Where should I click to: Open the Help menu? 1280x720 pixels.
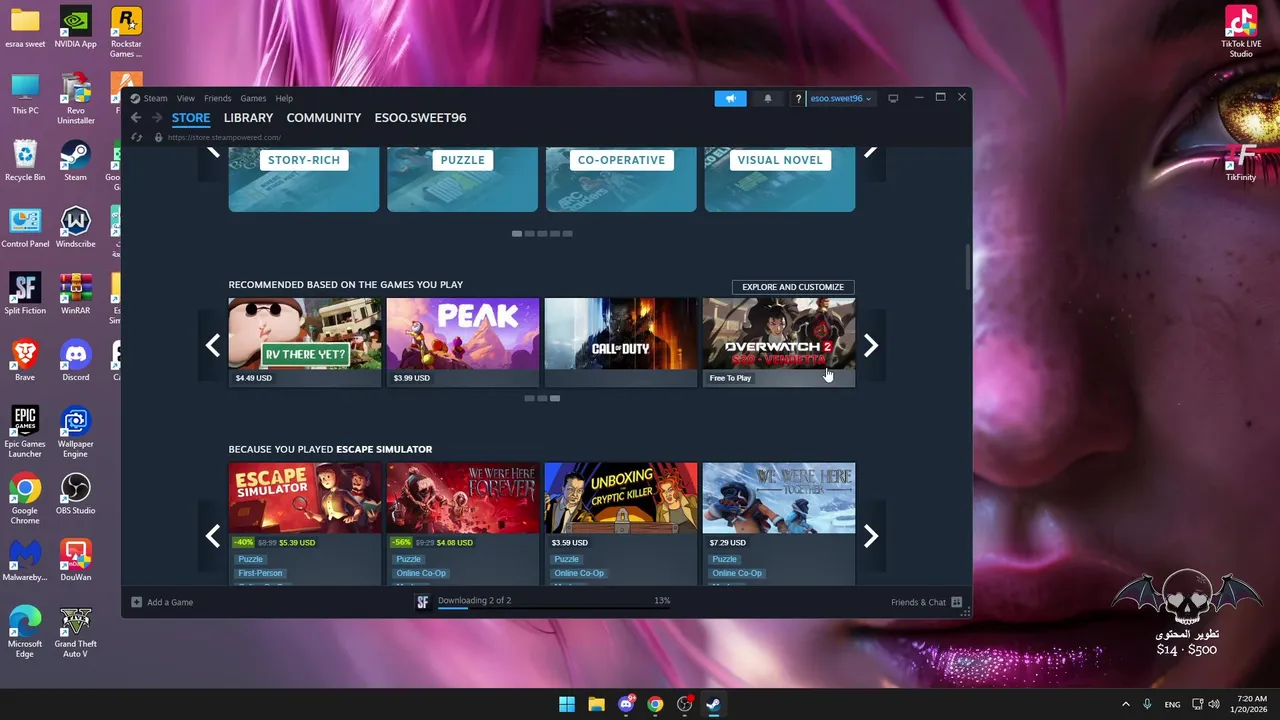284,98
